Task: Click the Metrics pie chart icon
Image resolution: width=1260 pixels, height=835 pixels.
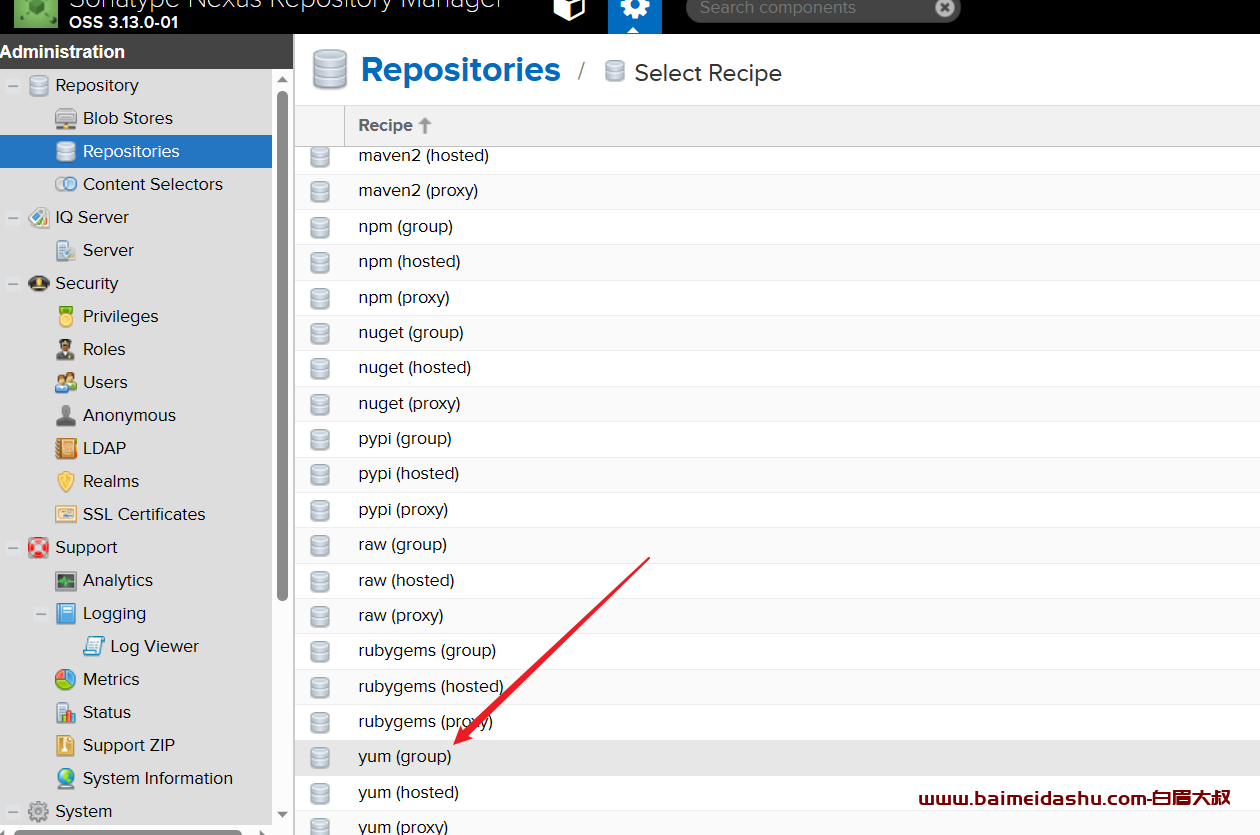Action: coord(66,679)
